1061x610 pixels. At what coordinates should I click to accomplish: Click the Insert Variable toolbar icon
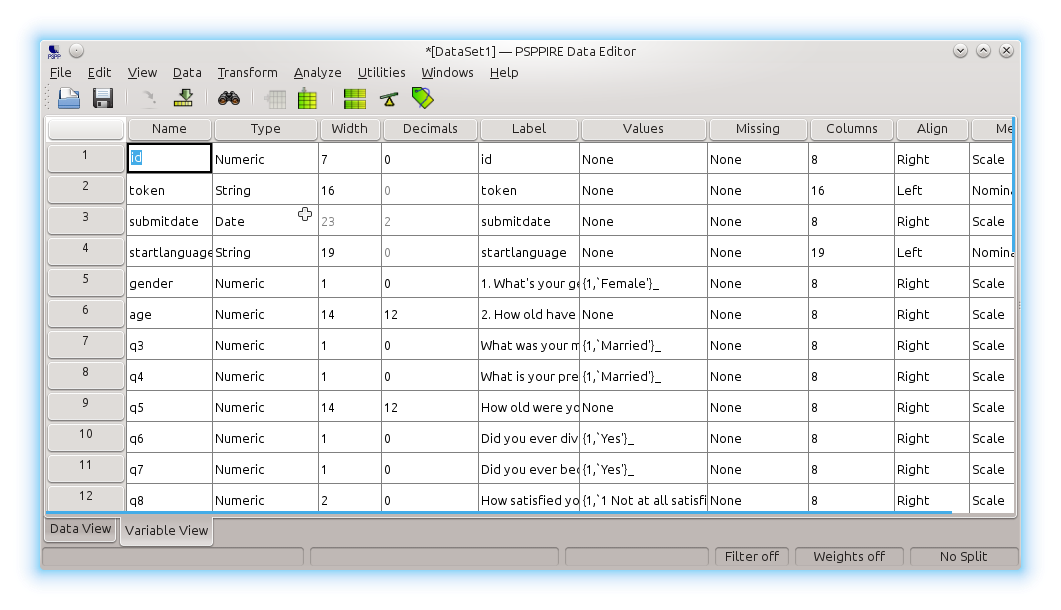click(x=307, y=99)
